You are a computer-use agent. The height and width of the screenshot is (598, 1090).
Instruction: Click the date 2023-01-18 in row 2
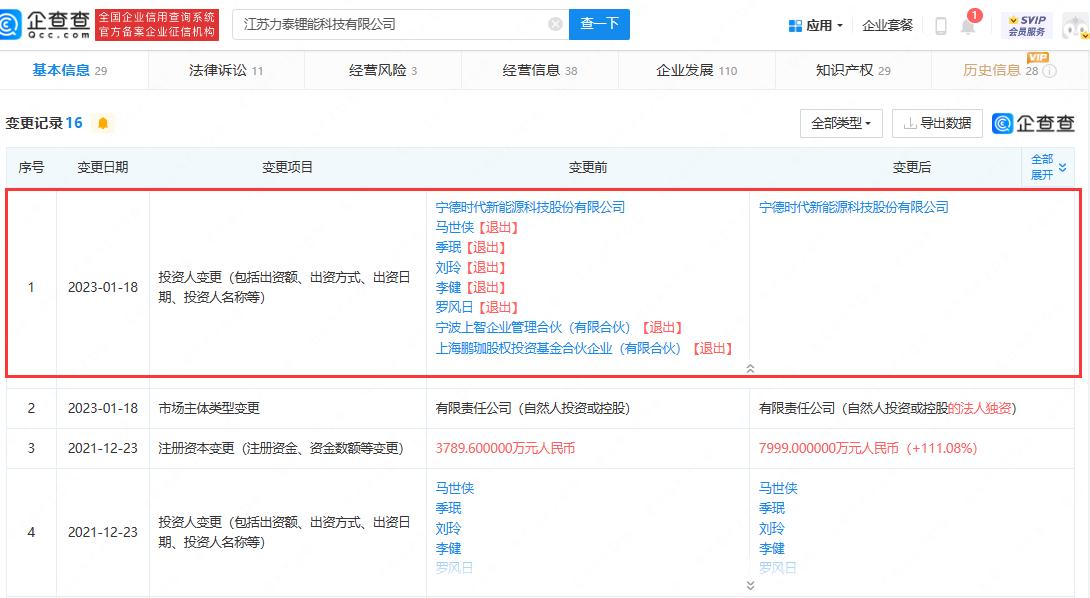tap(103, 408)
